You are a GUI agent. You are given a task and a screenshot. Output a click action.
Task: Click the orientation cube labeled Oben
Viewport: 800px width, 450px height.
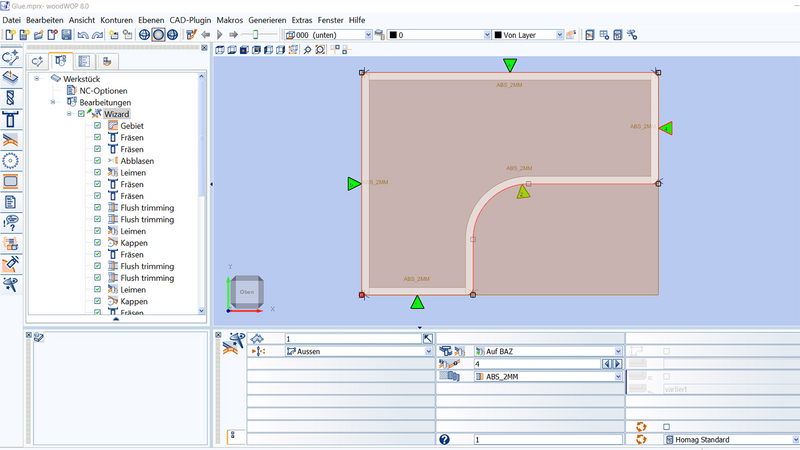(x=247, y=291)
